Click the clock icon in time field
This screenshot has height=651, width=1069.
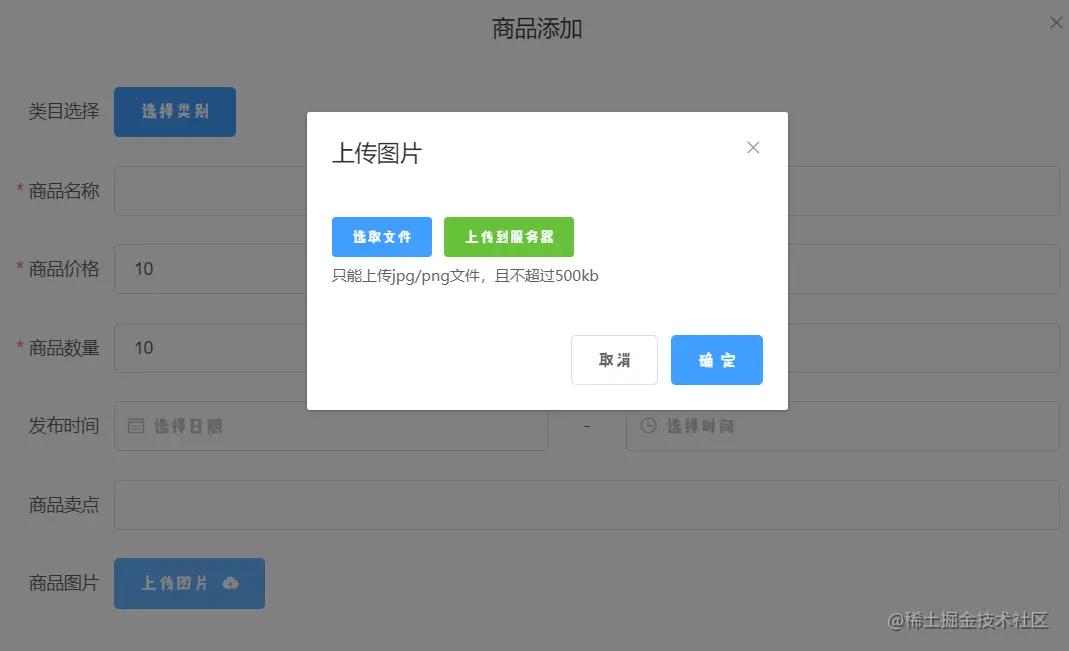pos(648,425)
